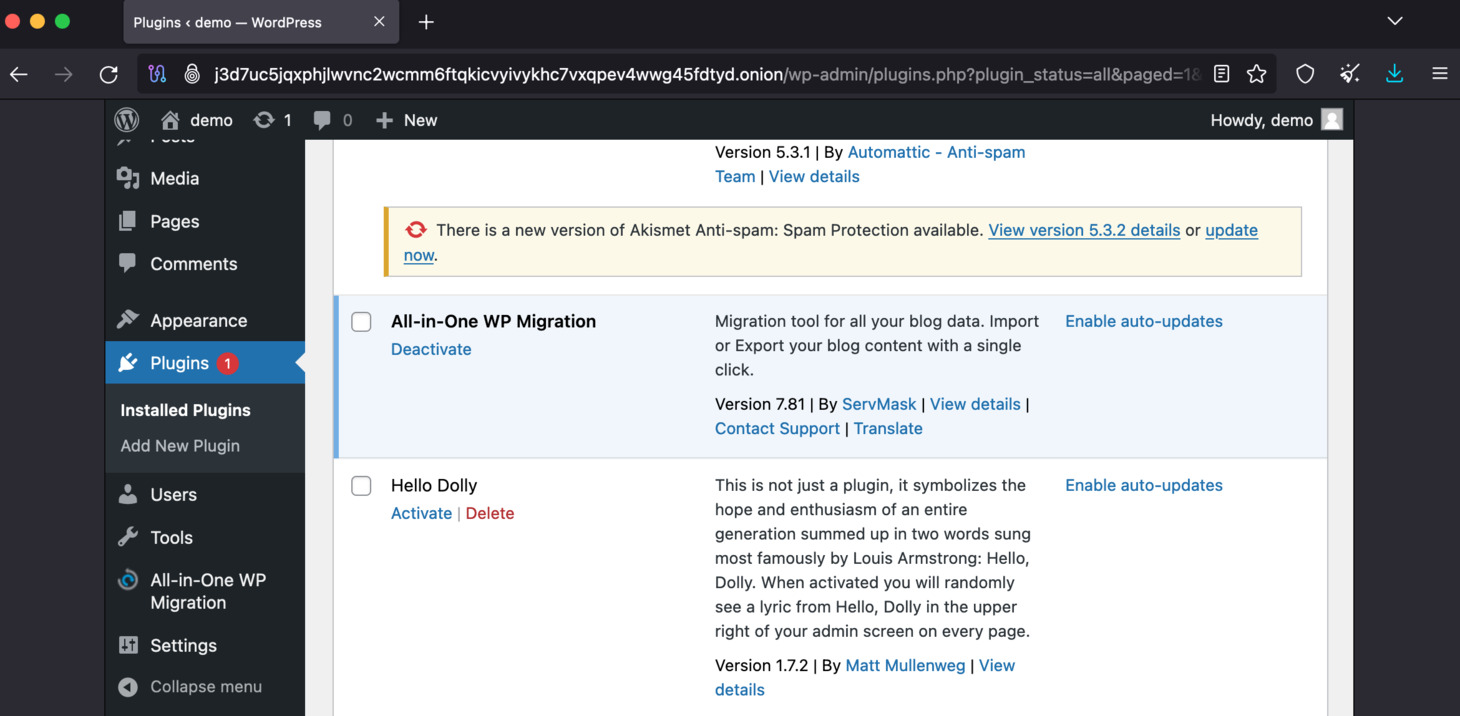Check the Hello Dolly checkbox

pos(361,486)
